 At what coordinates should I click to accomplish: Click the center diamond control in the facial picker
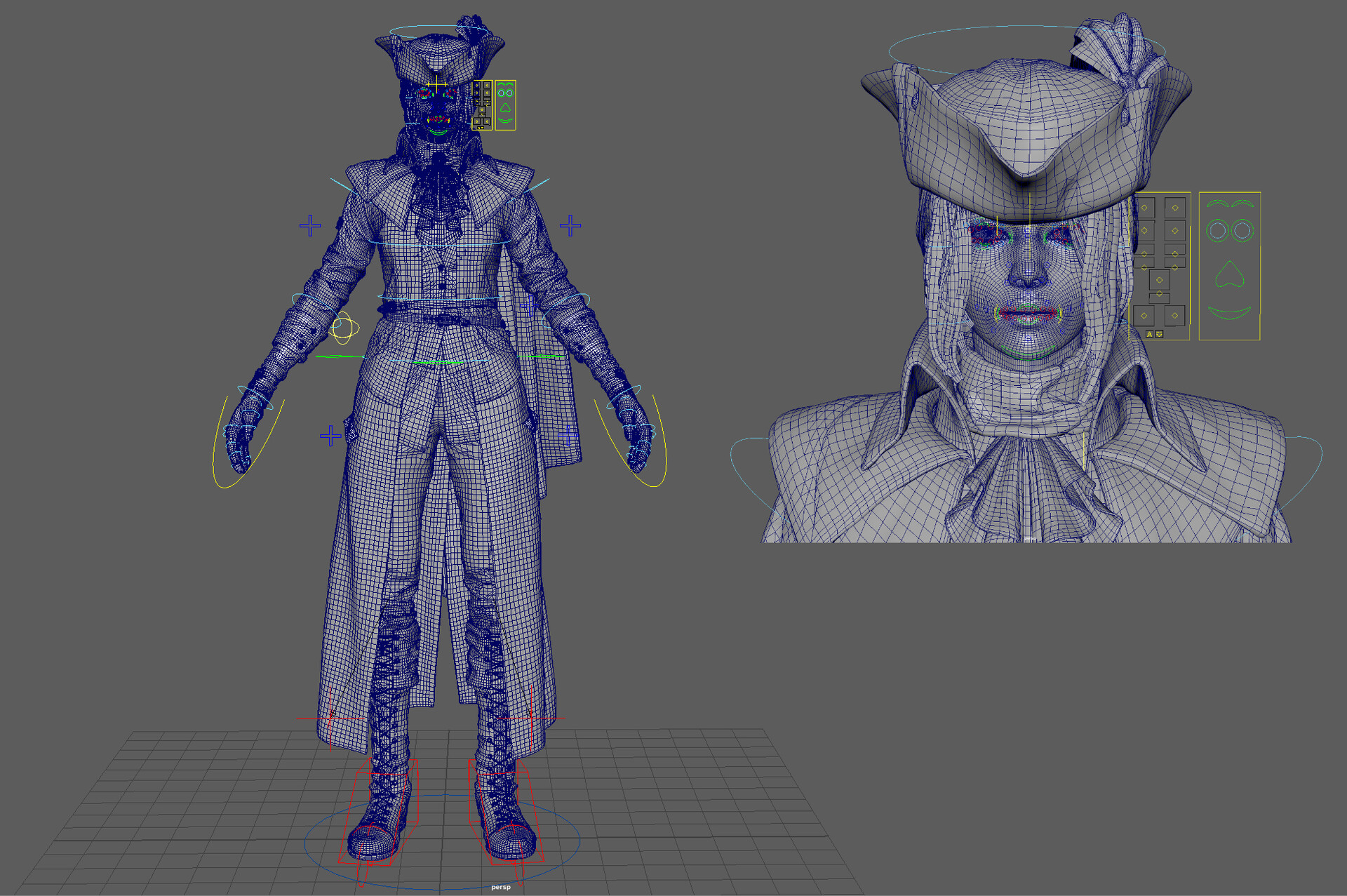(1160, 279)
